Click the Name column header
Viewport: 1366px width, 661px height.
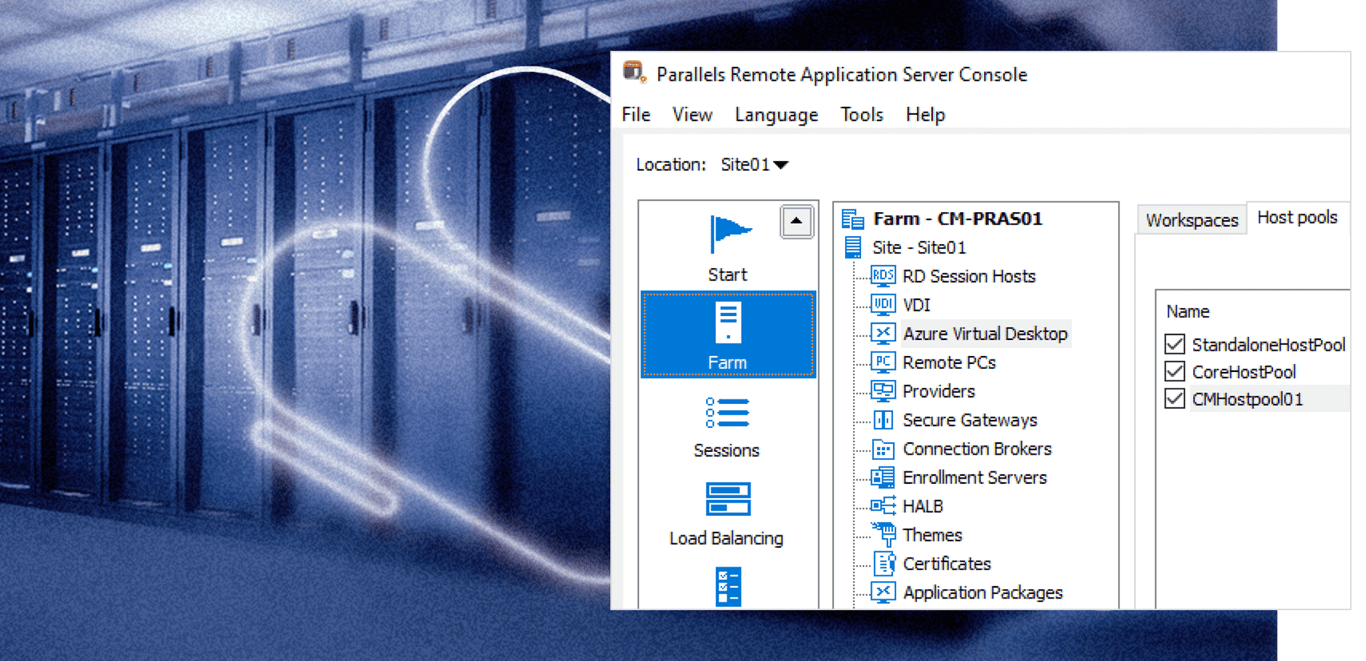[1188, 312]
